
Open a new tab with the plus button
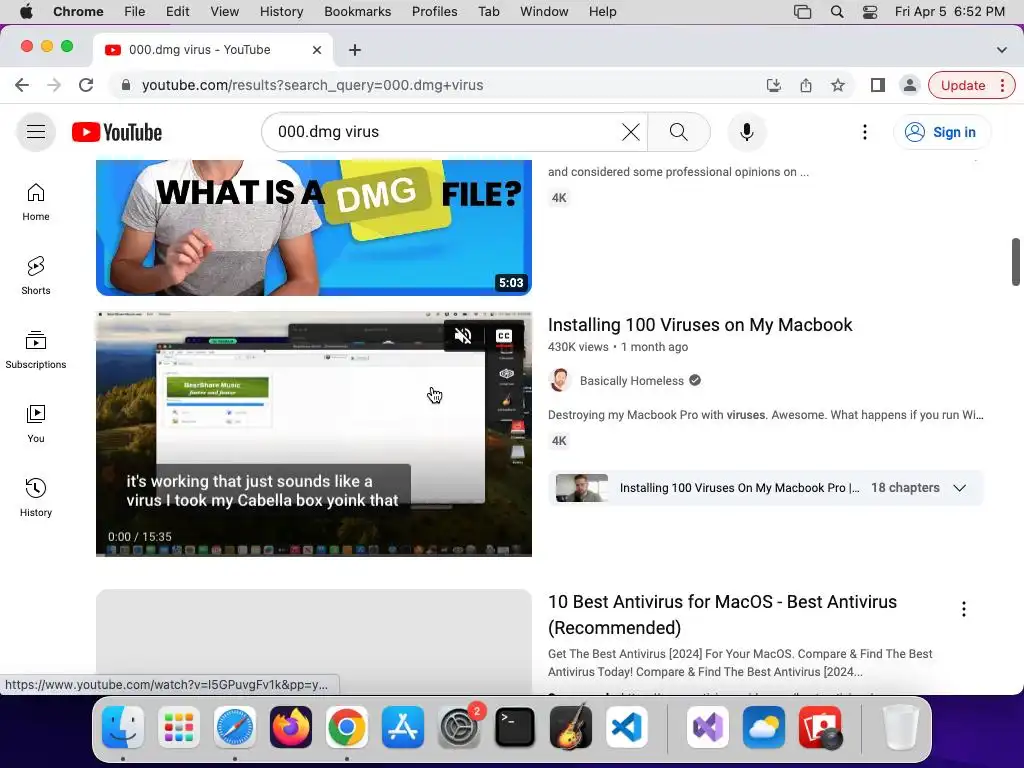coord(355,50)
